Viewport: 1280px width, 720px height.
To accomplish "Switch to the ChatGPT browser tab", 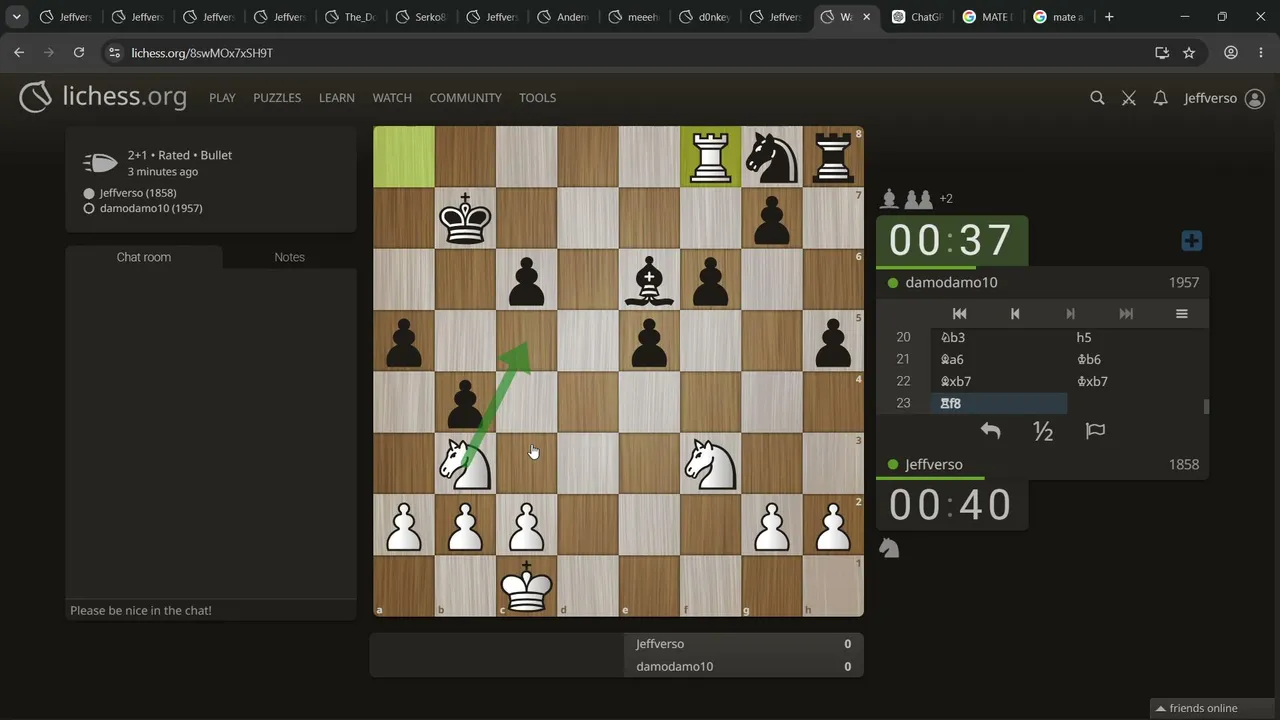I will (x=917, y=17).
